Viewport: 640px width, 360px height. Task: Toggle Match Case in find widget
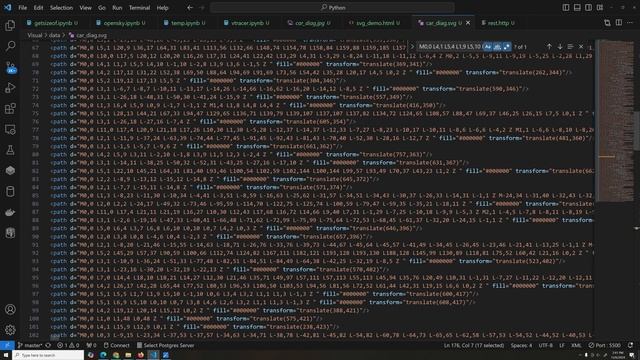click(x=487, y=47)
